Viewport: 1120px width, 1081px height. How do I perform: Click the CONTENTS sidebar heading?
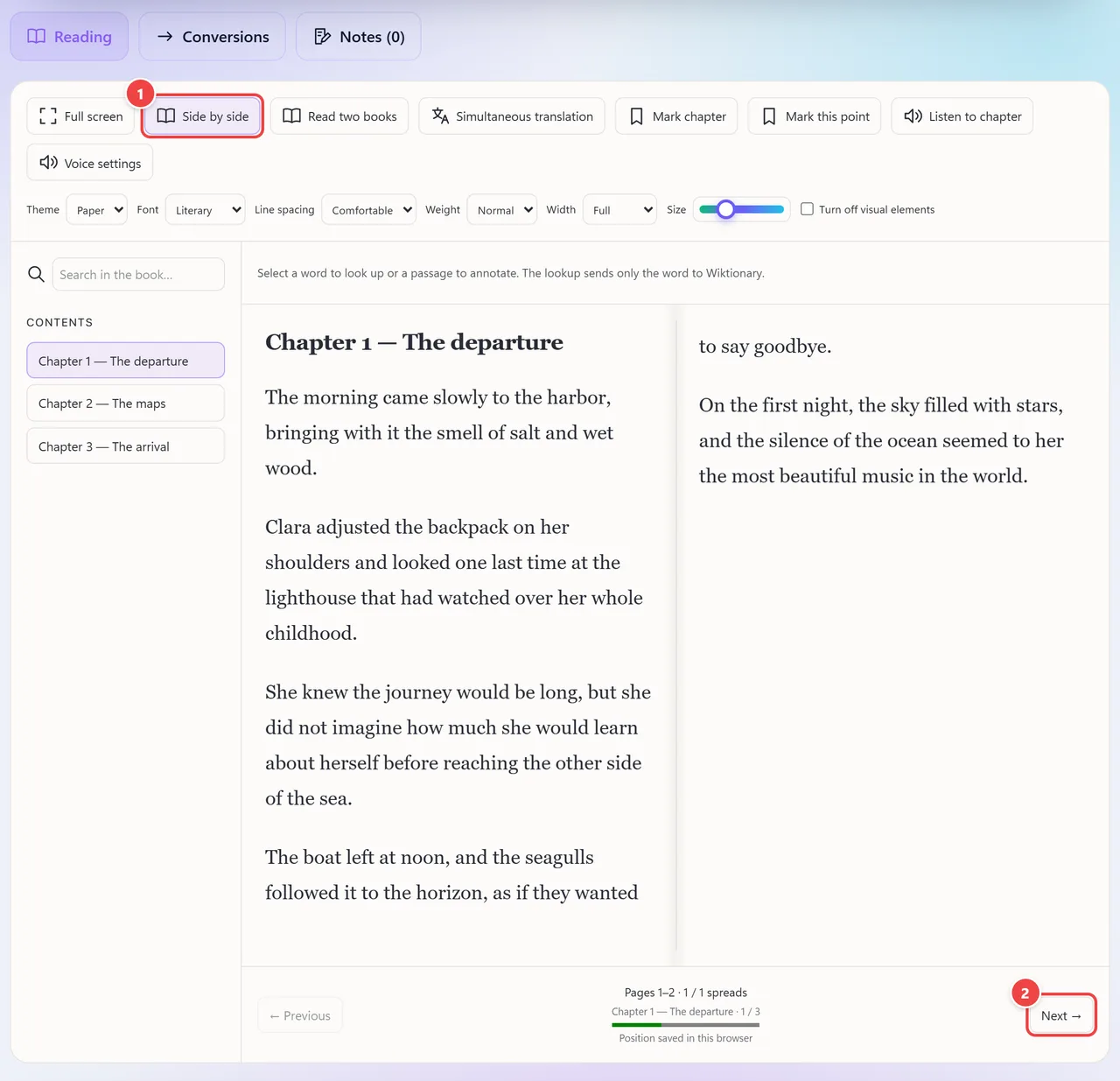click(x=59, y=322)
